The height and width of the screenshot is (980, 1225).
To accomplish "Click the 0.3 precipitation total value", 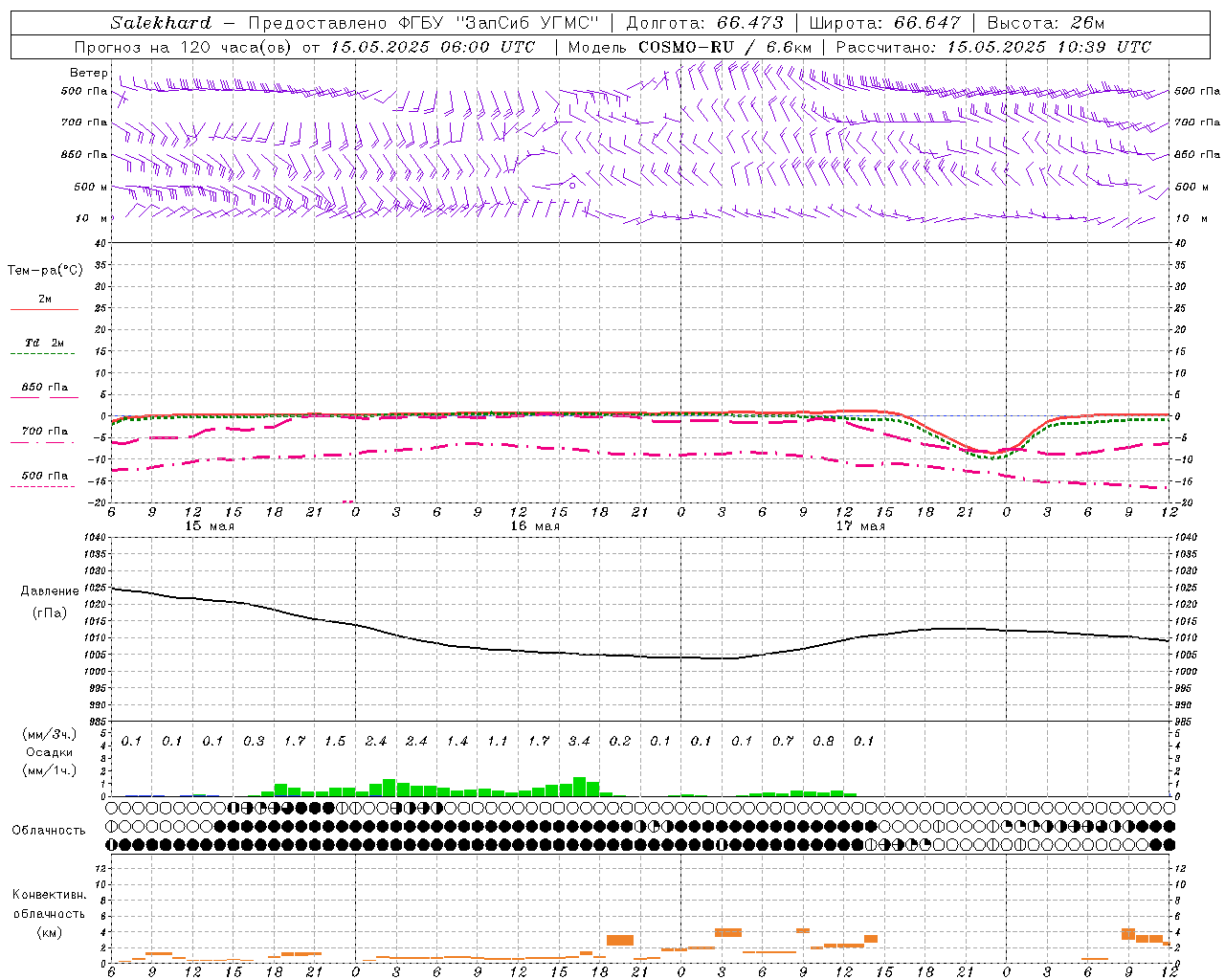I will click(254, 741).
